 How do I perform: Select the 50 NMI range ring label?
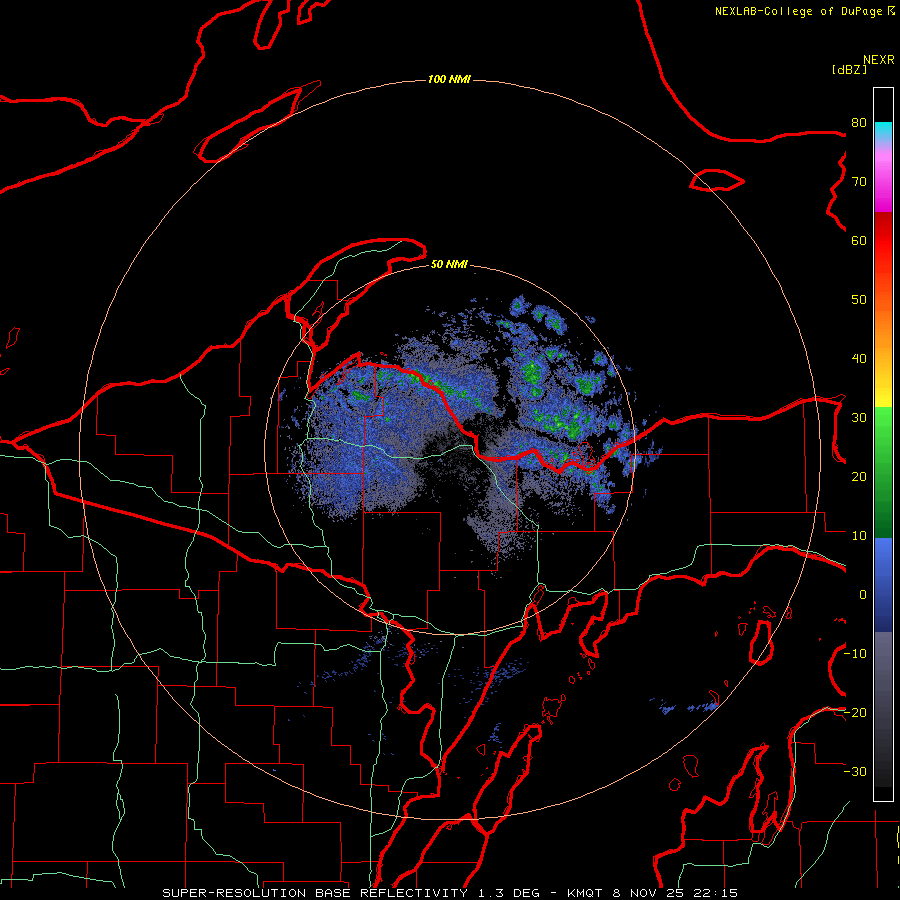click(x=449, y=264)
